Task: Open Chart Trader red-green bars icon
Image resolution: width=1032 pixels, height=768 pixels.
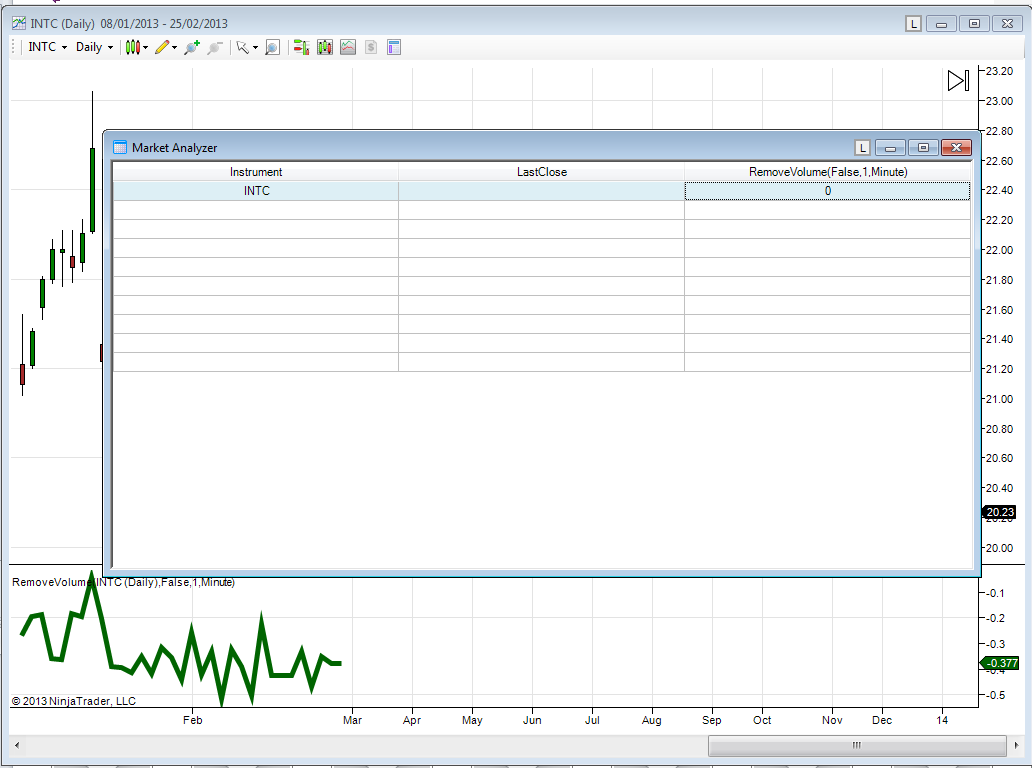Action: point(300,47)
